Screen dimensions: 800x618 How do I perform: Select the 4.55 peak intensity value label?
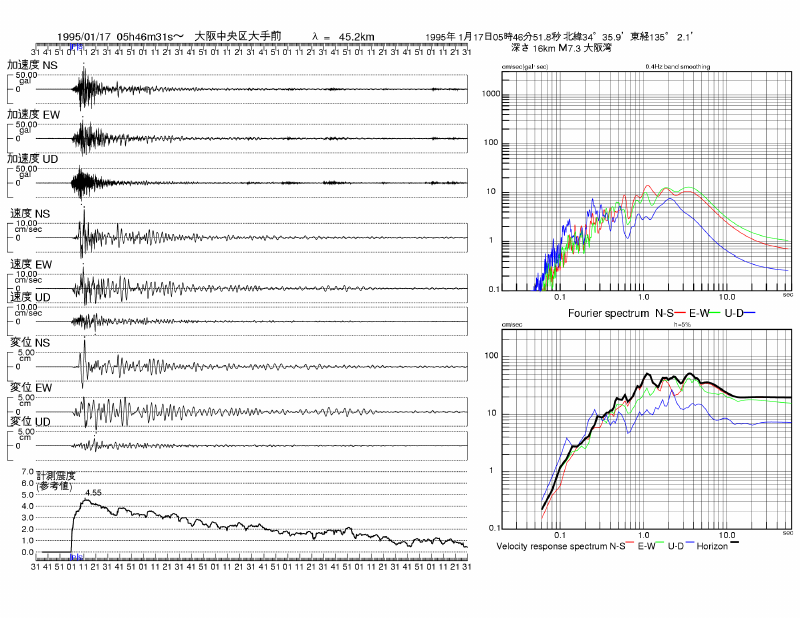[x=94, y=493]
